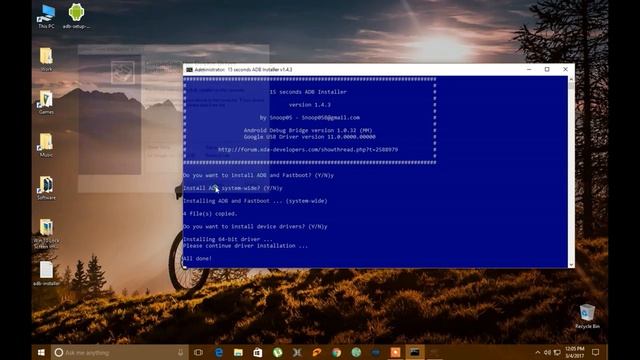The width and height of the screenshot is (640, 360).
Task: Open the volume control in system tray
Action: click(547, 352)
